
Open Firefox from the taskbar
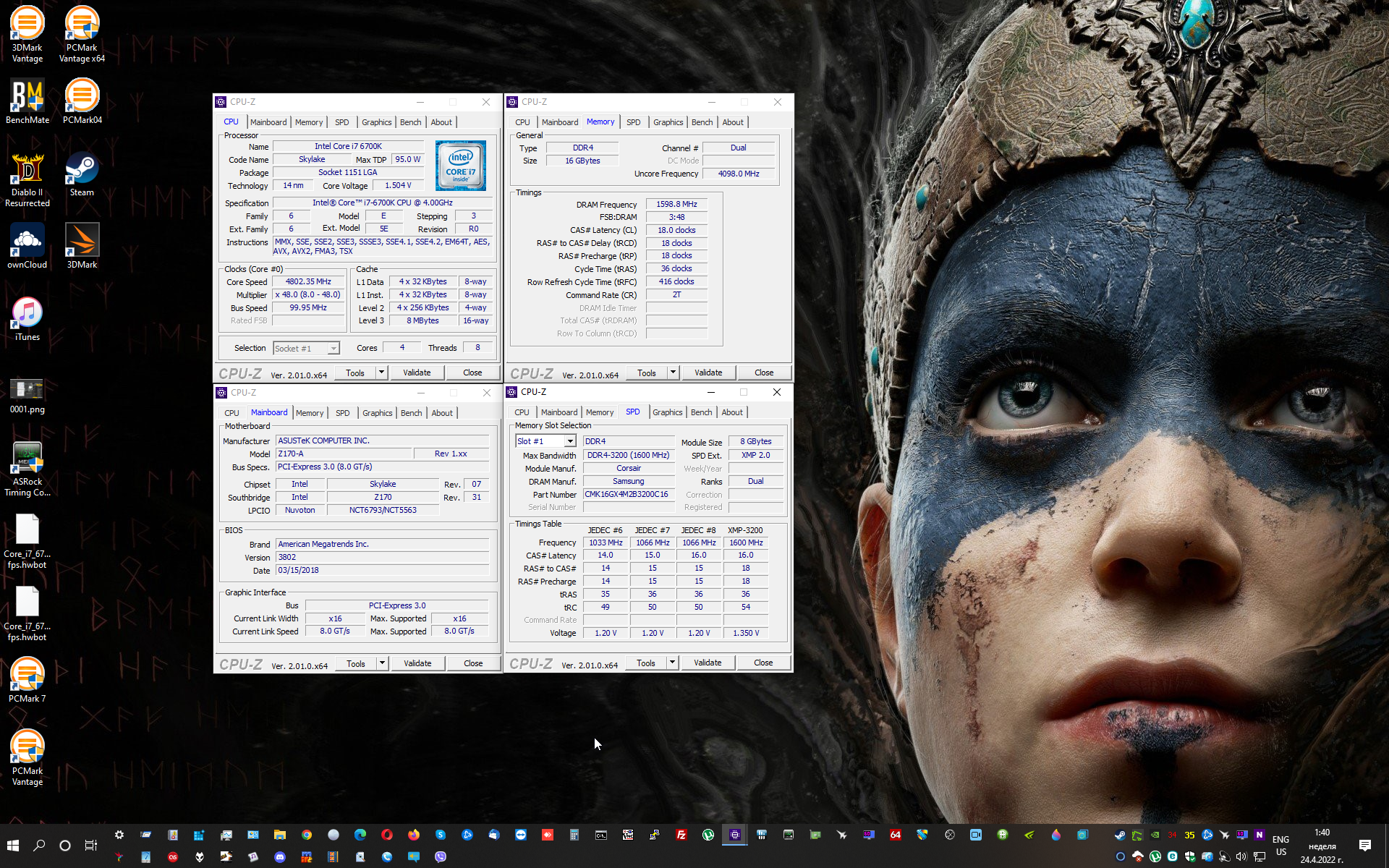[413, 835]
